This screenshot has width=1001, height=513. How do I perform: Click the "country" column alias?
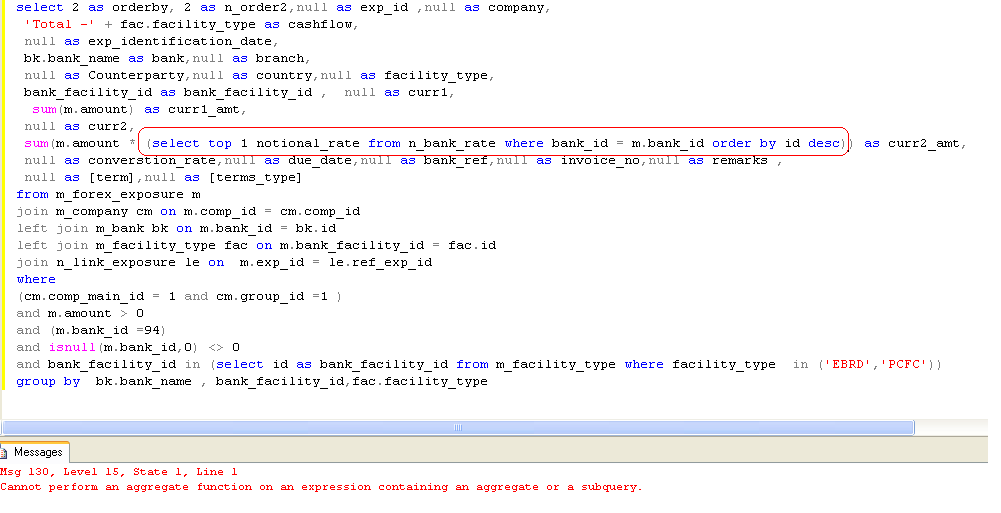tap(283, 75)
